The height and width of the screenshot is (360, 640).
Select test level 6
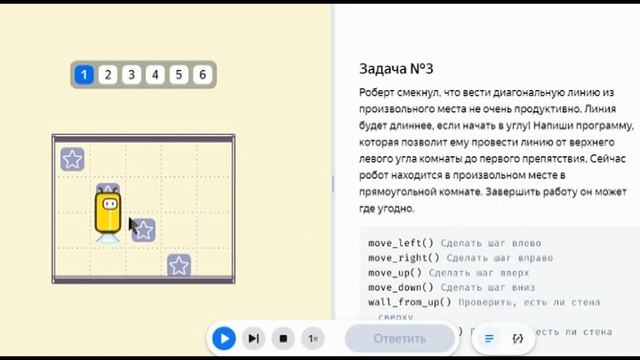click(202, 75)
